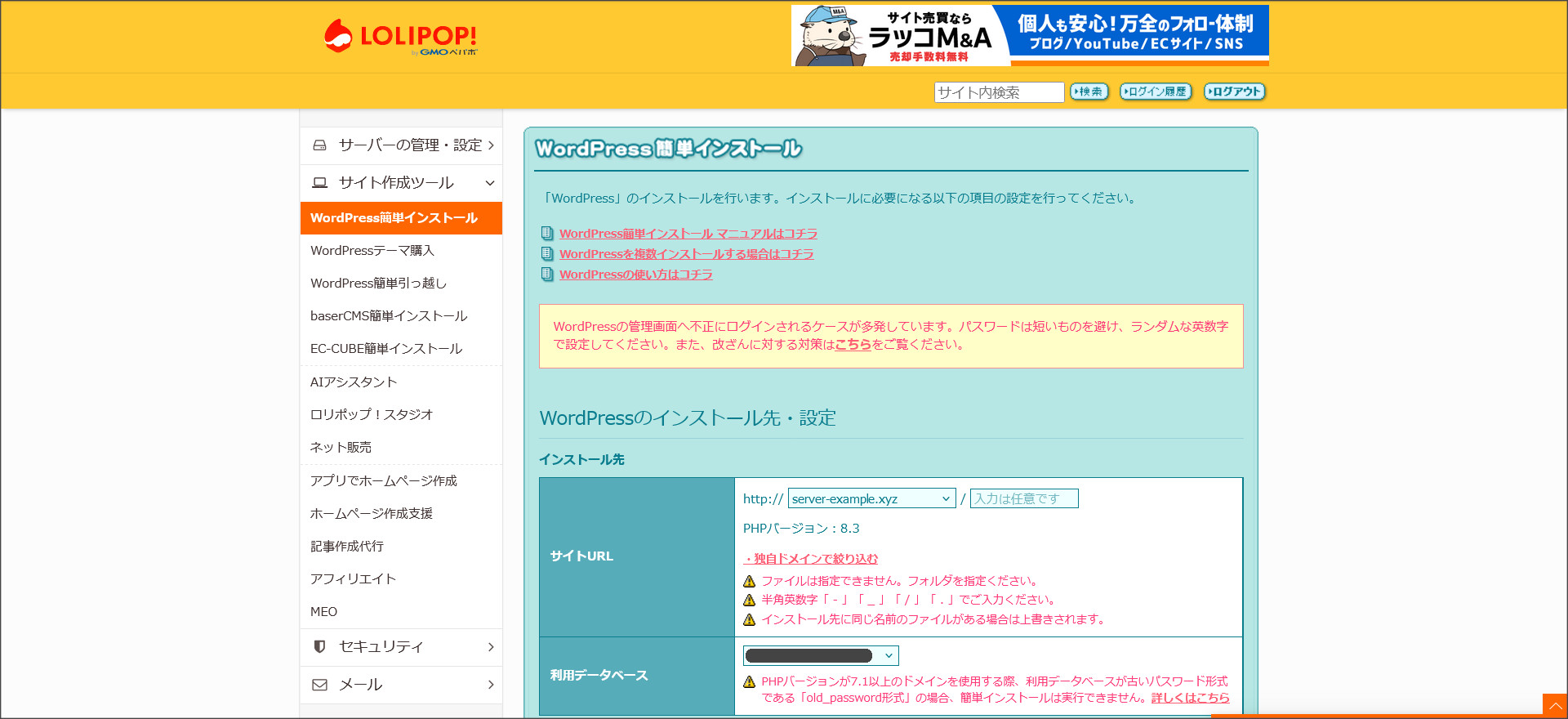Click the laptop icon beside サイト作成ツール
Image resolution: width=1568 pixels, height=719 pixels.
(320, 183)
